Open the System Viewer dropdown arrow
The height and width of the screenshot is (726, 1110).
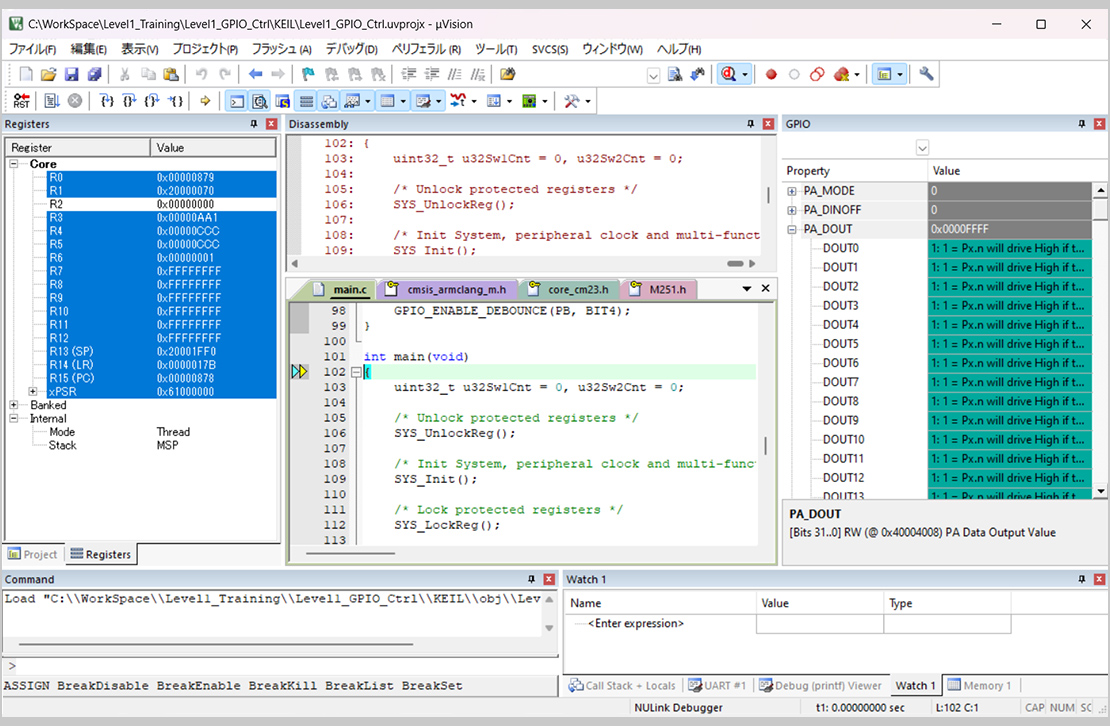pyautogui.click(x=544, y=101)
